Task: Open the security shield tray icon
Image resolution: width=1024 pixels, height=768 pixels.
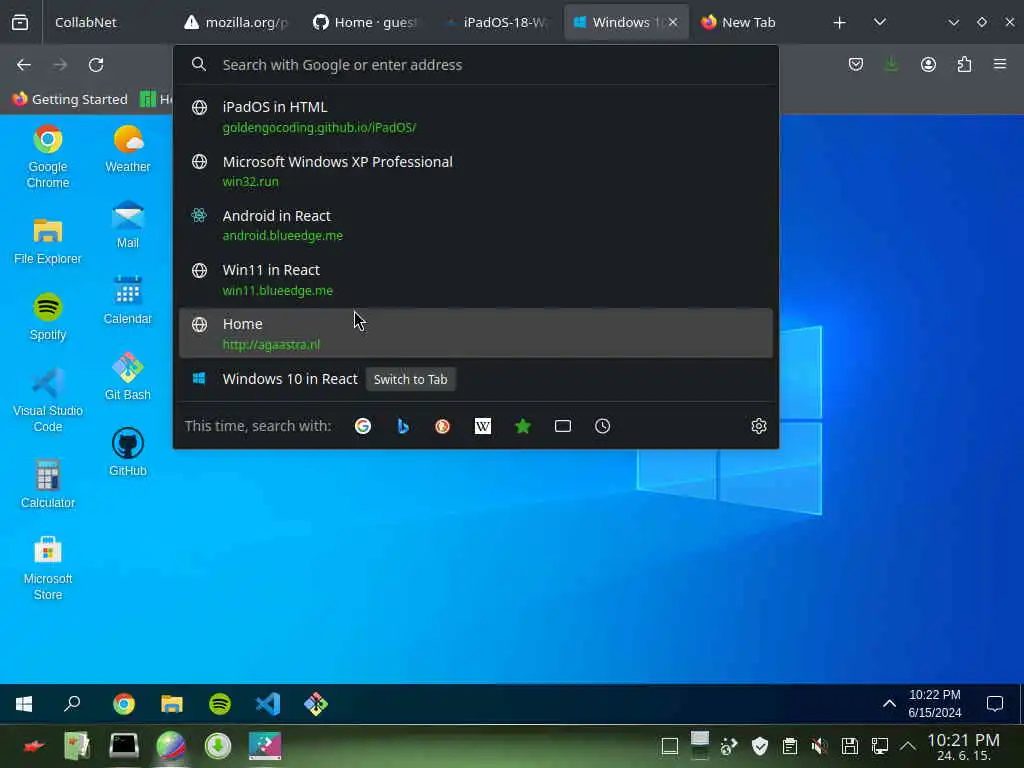Action: tap(760, 746)
